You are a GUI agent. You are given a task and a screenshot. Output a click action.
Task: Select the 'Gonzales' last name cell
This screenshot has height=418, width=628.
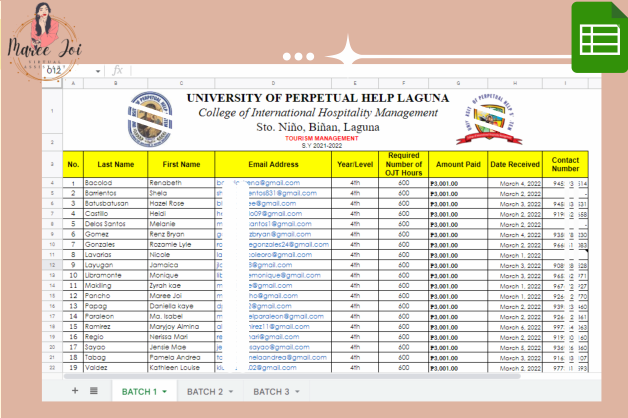point(115,244)
